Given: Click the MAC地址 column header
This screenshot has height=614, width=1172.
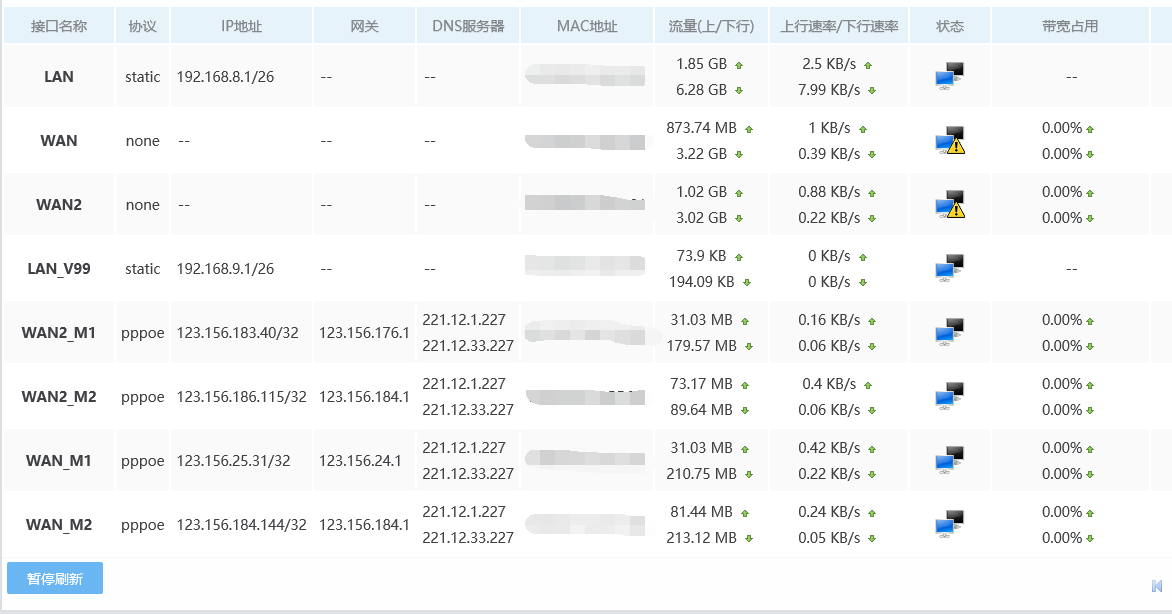Looking at the screenshot, I should 587,26.
